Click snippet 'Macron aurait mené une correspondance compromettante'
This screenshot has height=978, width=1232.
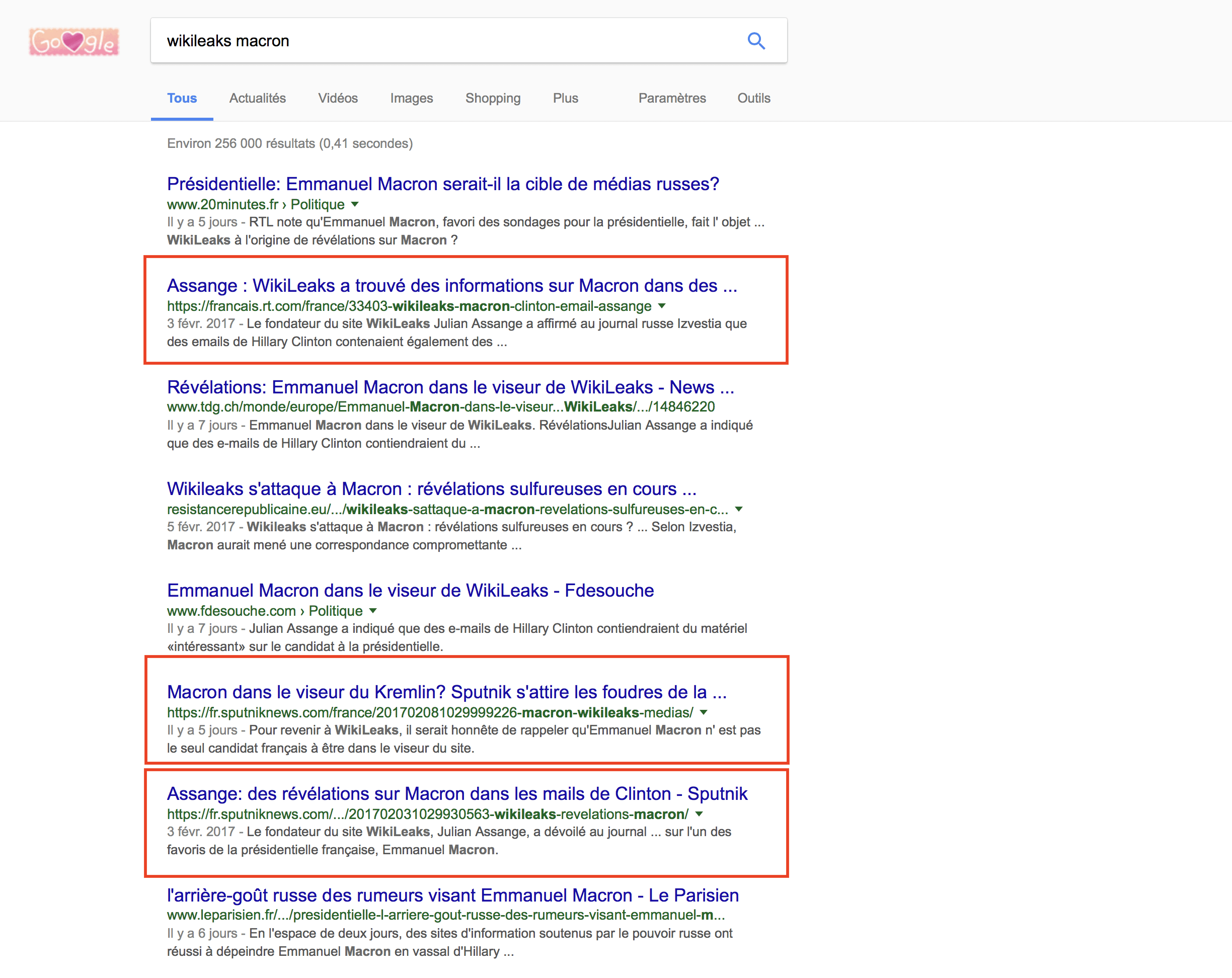click(x=344, y=545)
